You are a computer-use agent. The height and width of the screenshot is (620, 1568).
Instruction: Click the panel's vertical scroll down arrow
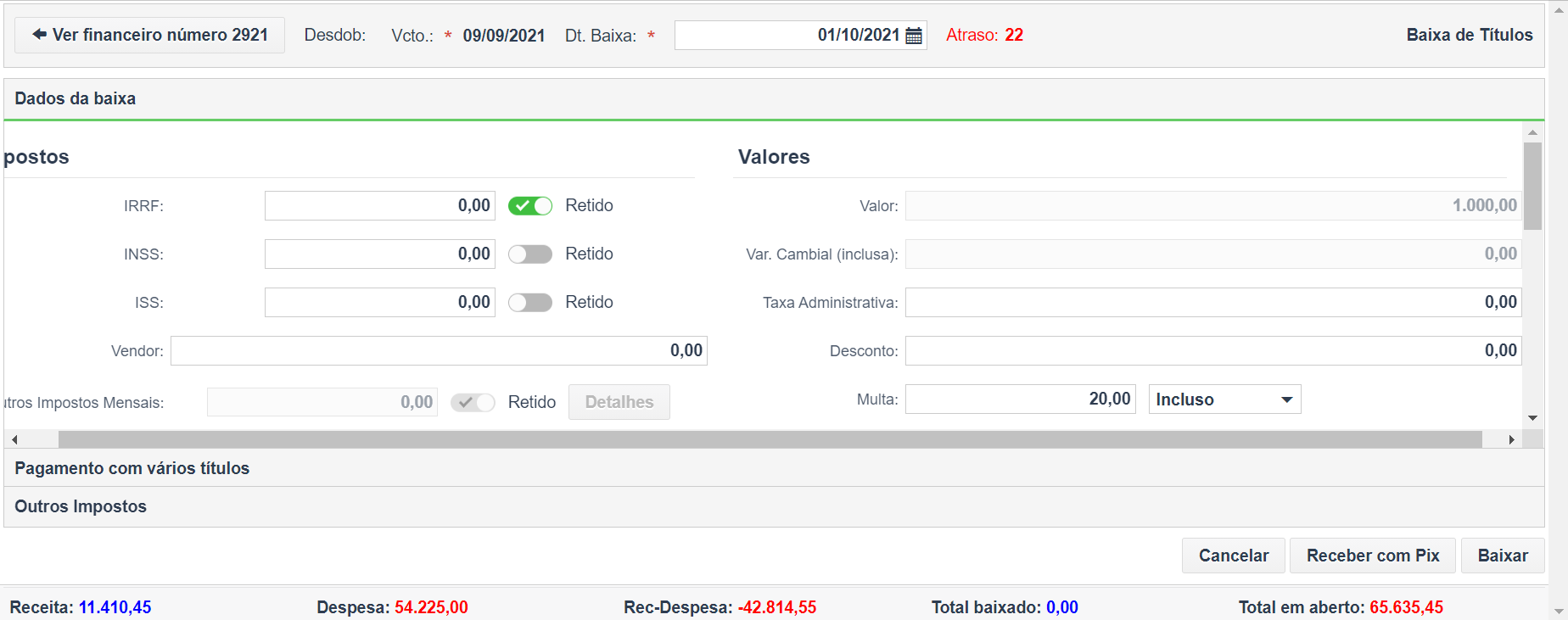pos(1532,418)
